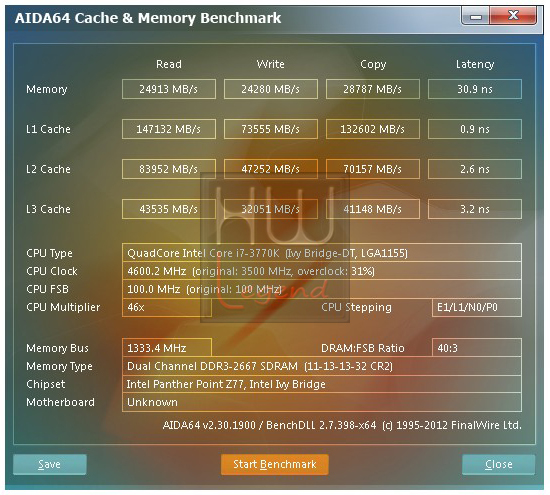Click the red X window close icon

(x=513, y=15)
